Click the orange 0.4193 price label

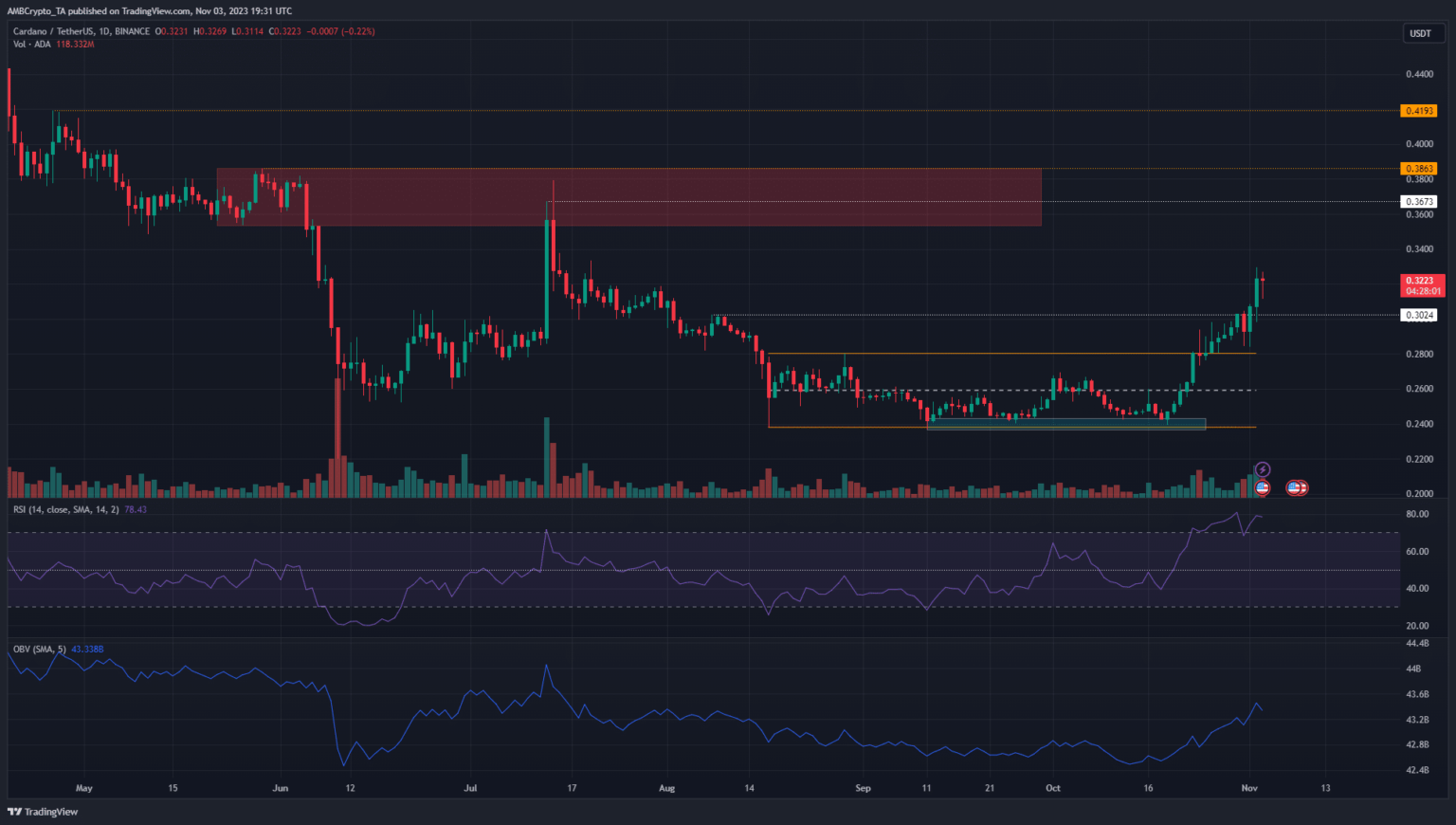pos(1418,111)
